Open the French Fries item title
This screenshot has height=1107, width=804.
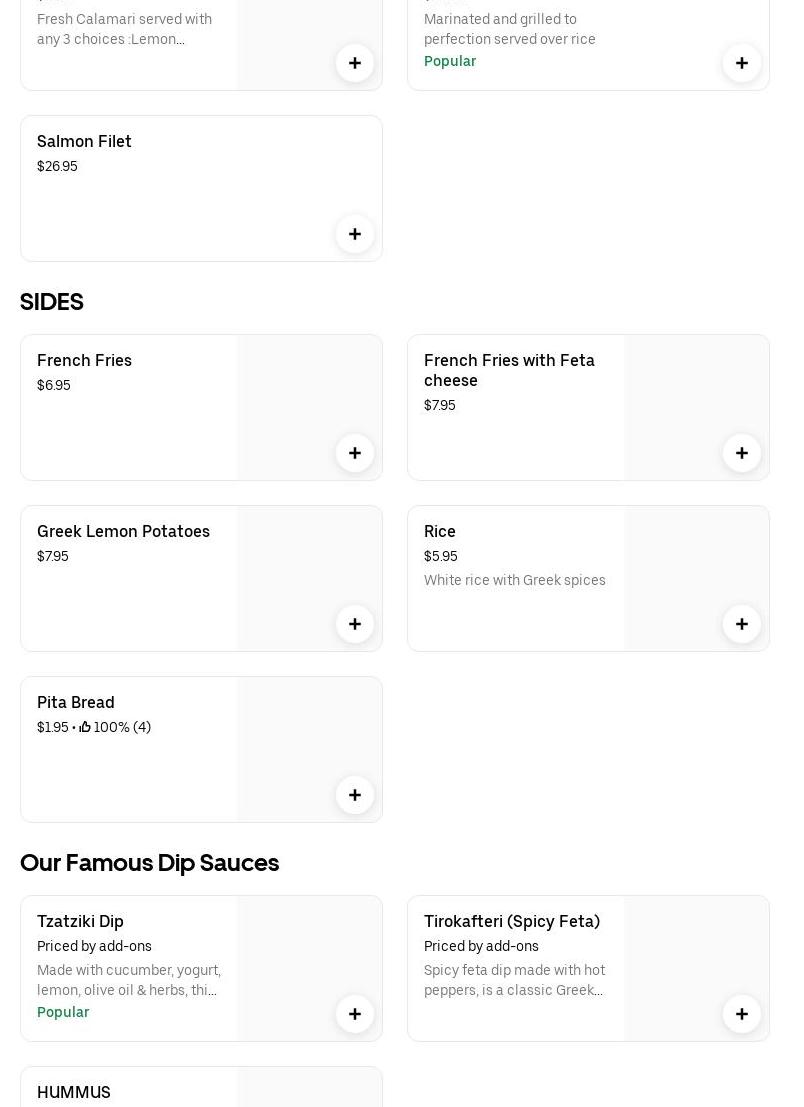(x=84, y=361)
